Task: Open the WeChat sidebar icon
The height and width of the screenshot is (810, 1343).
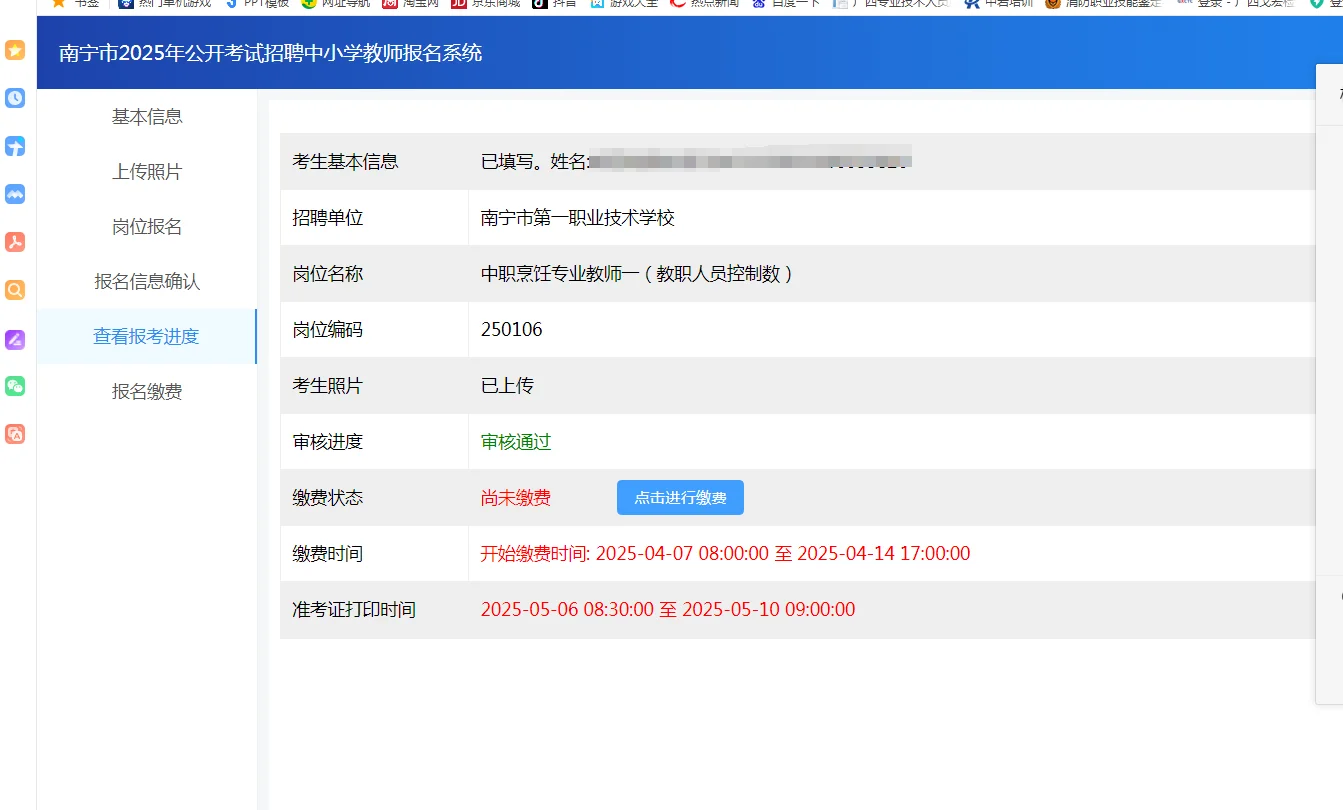Action: click(x=13, y=385)
